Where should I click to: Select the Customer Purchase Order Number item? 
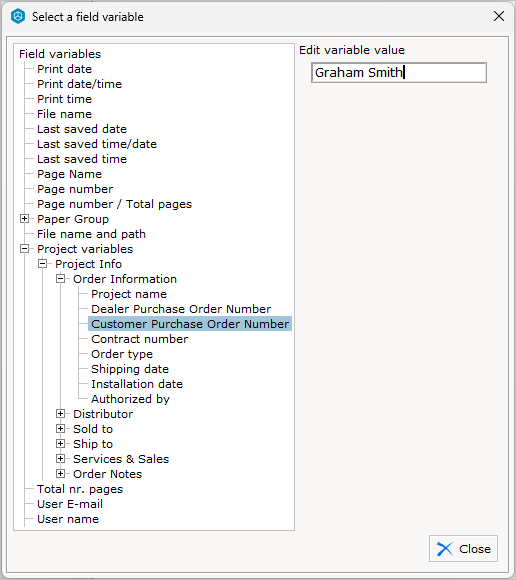[x=190, y=324]
